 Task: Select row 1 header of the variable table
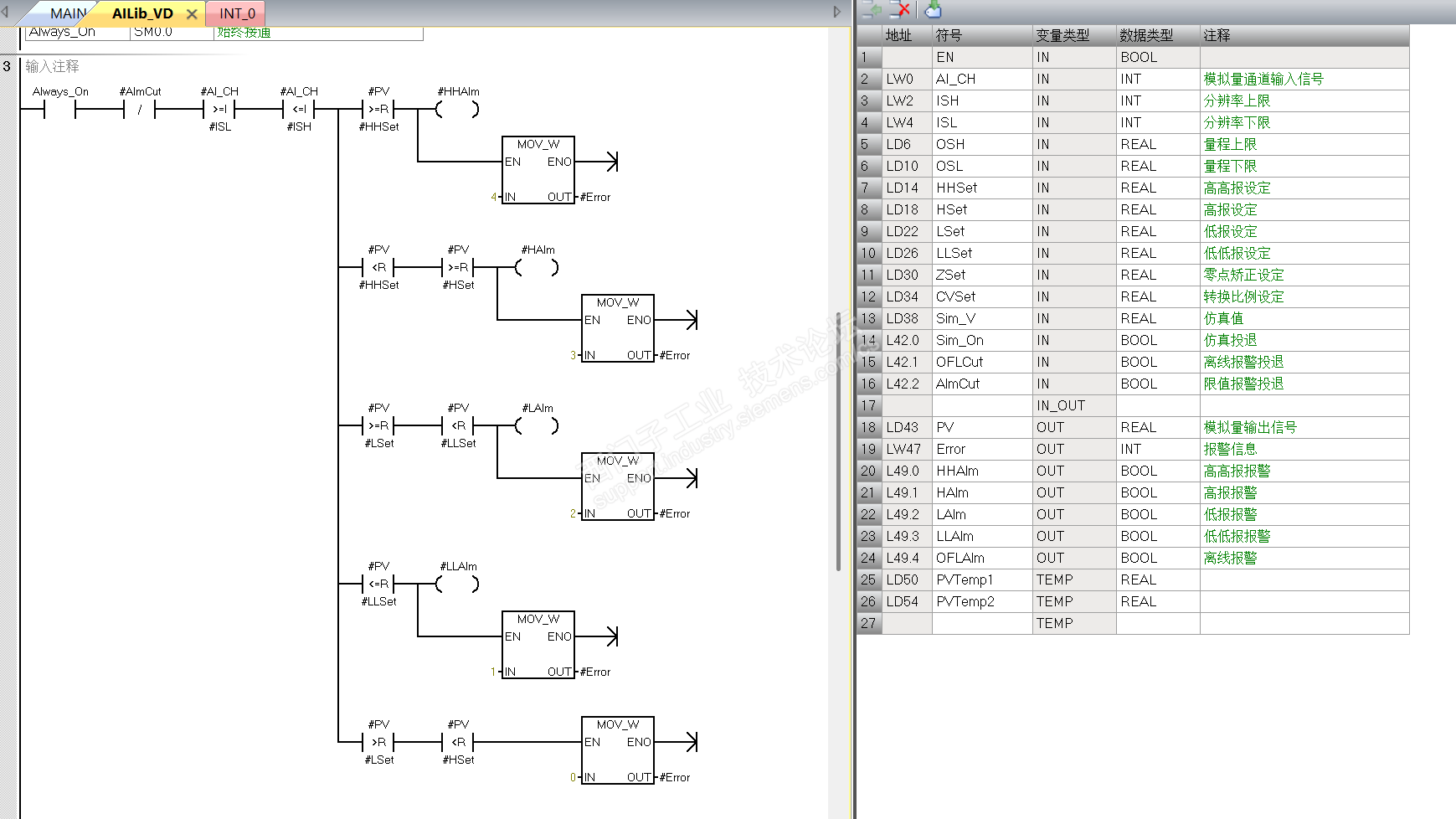pos(868,57)
